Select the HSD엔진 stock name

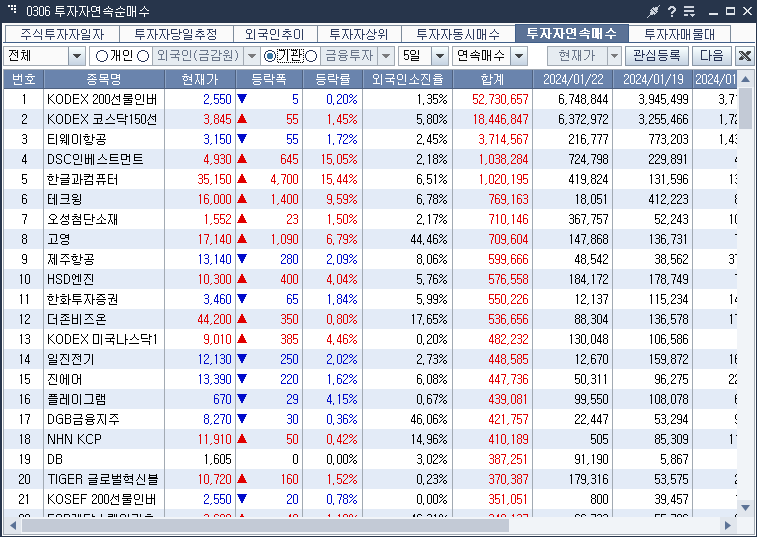point(70,280)
